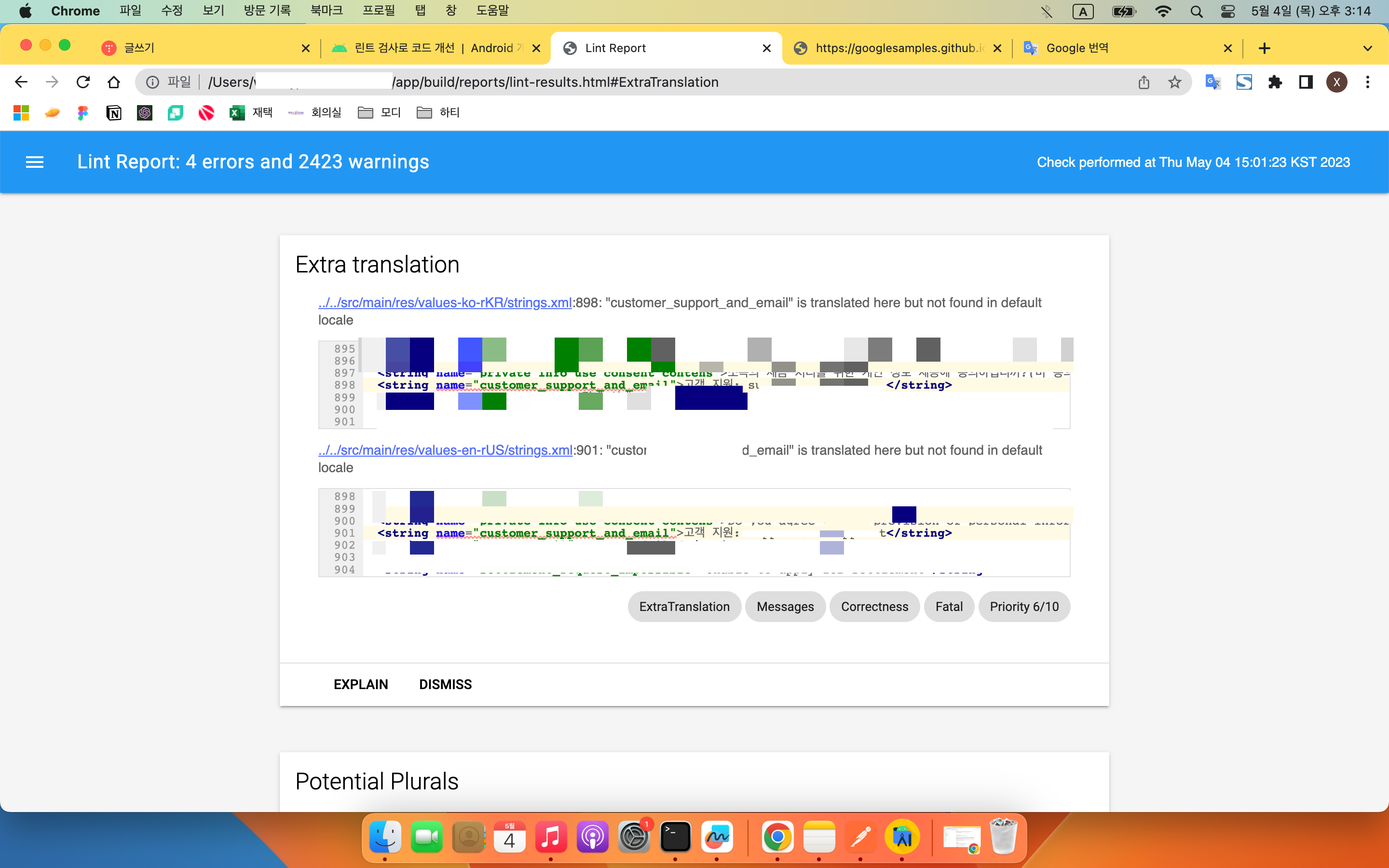
Task: Open the hamburger menu in Lint Report header
Action: pos(34,162)
